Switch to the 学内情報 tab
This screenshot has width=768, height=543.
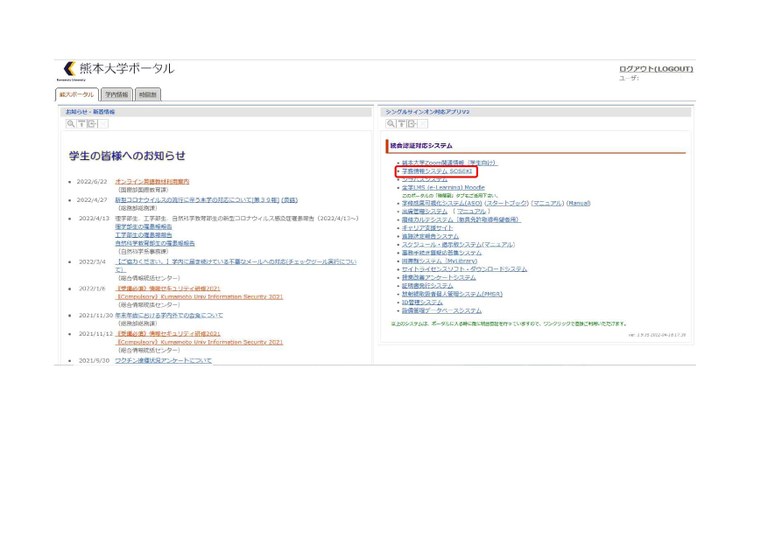(116, 94)
